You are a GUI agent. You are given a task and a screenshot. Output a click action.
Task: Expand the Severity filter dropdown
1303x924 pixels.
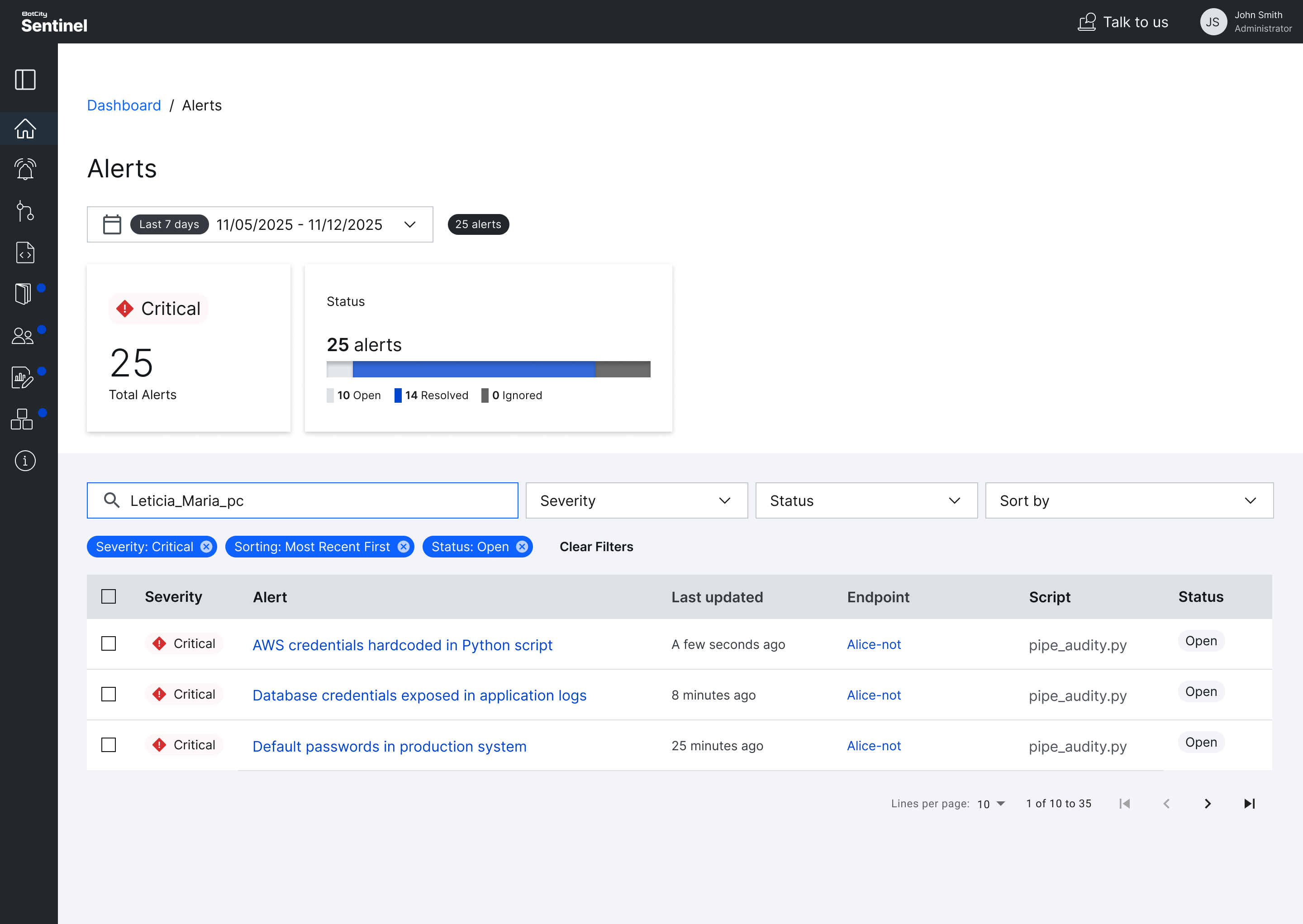point(636,501)
